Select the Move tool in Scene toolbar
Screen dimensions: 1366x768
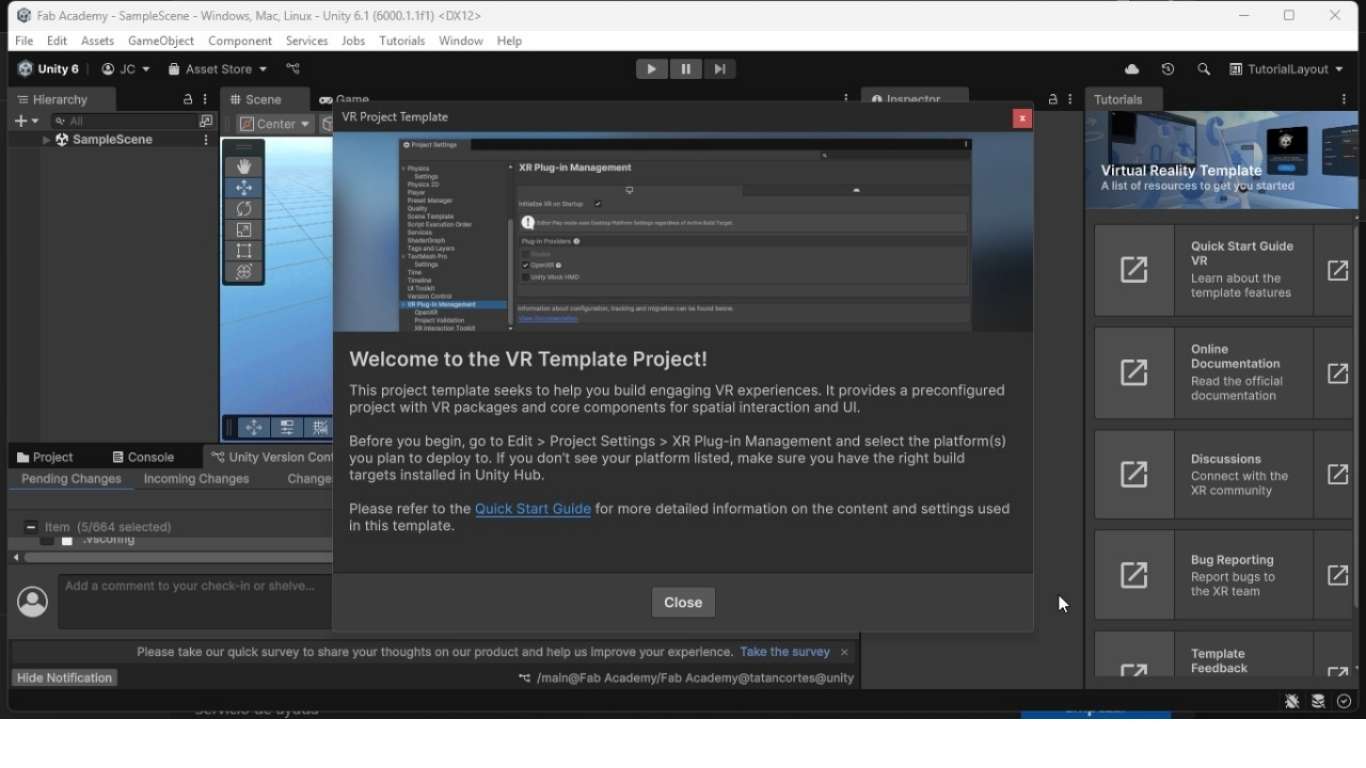[x=244, y=188]
